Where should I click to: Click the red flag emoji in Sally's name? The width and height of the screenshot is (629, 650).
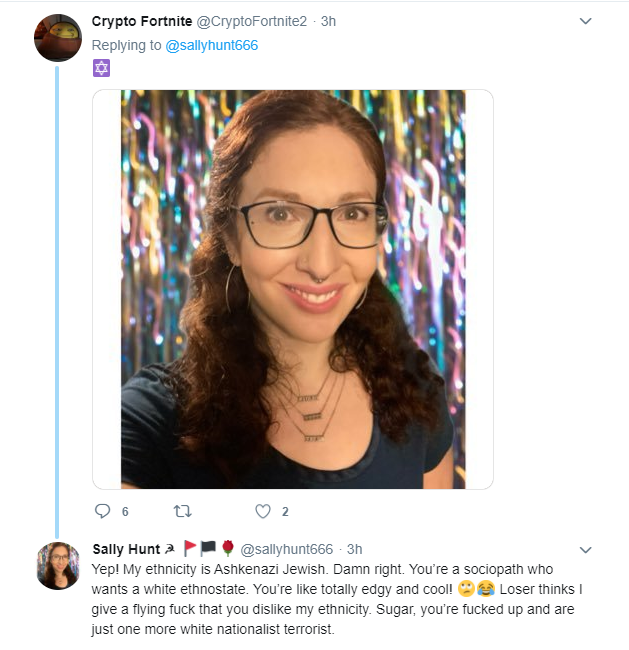pyautogui.click(x=189, y=548)
